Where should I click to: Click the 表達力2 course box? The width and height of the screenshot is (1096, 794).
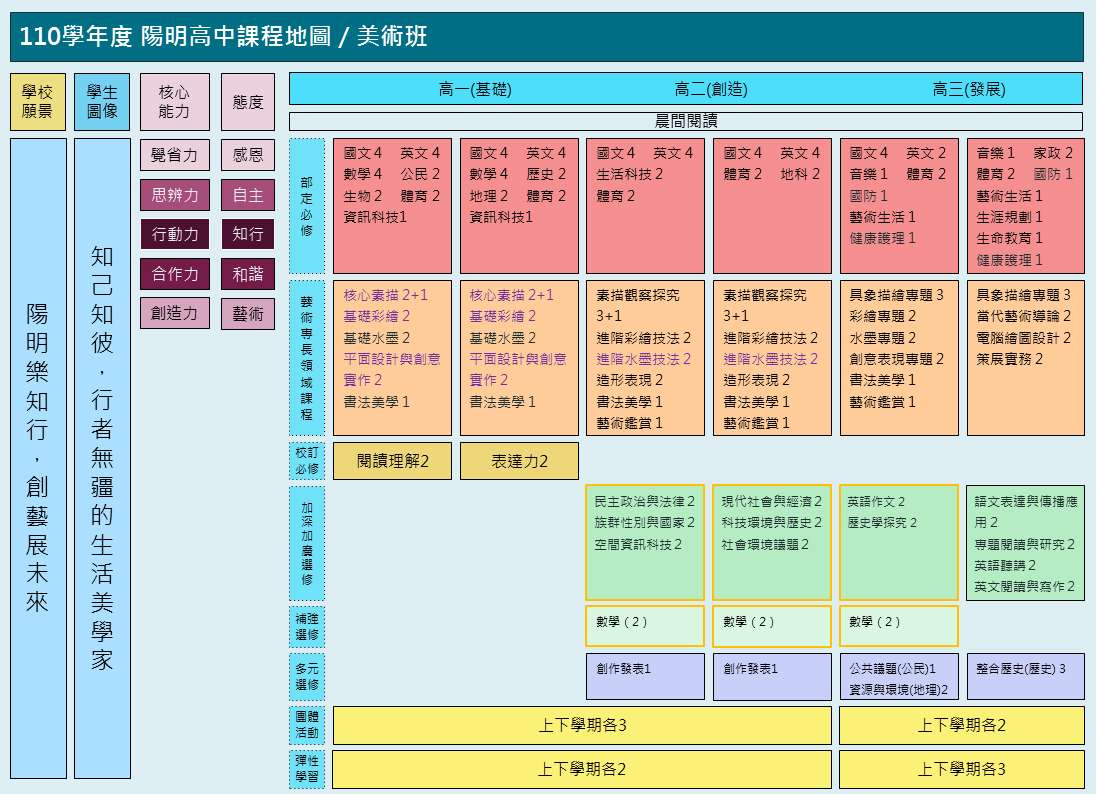(x=519, y=461)
